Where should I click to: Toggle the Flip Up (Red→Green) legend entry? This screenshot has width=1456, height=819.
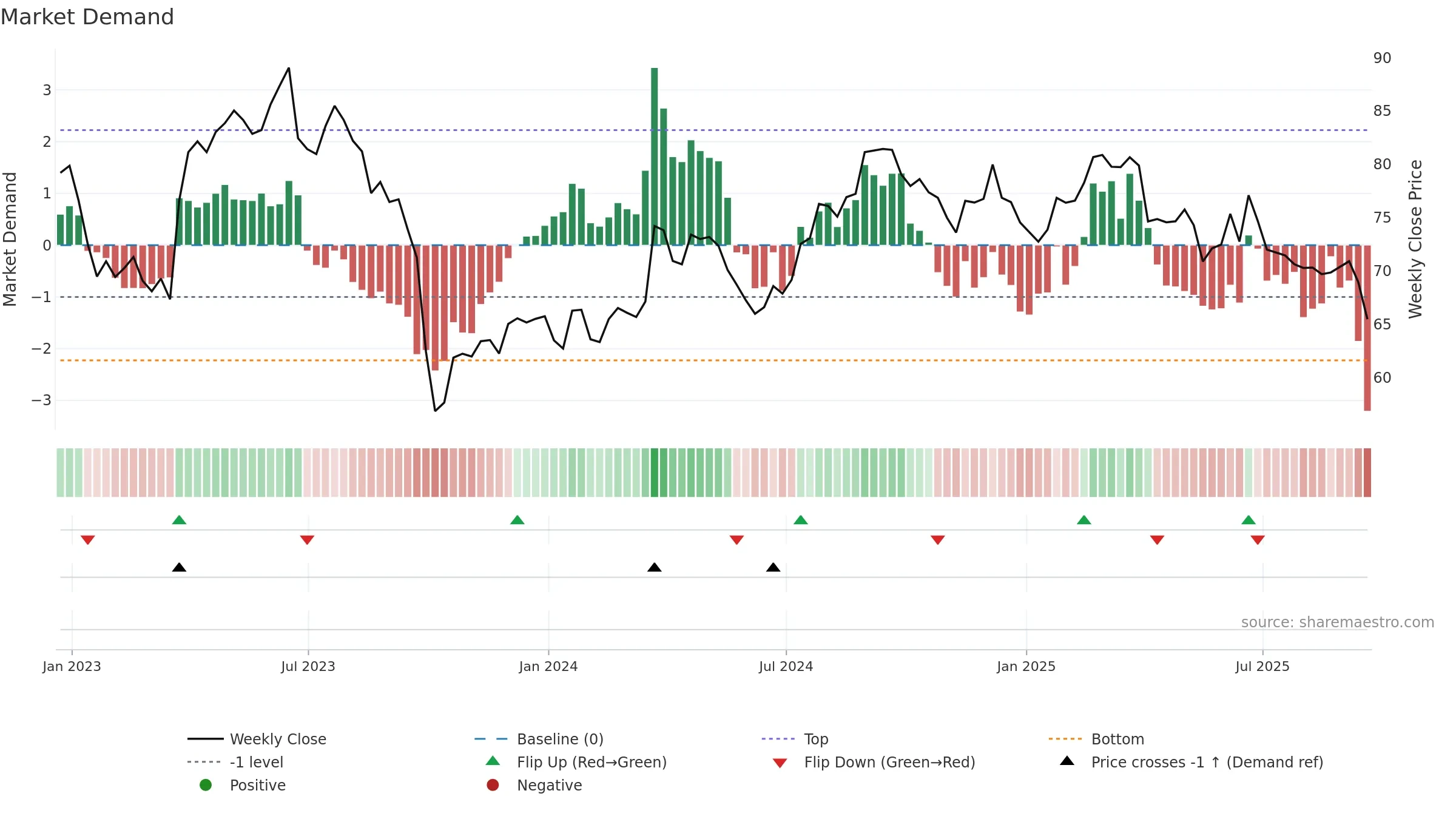pyautogui.click(x=576, y=762)
